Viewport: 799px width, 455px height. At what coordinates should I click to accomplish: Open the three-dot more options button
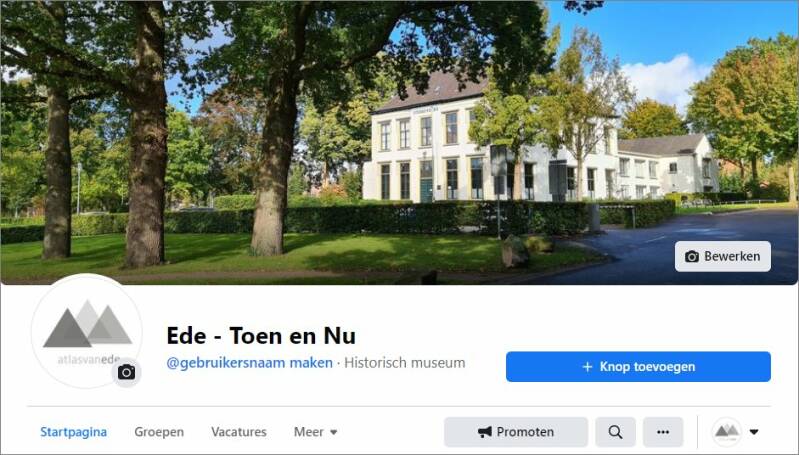click(663, 432)
